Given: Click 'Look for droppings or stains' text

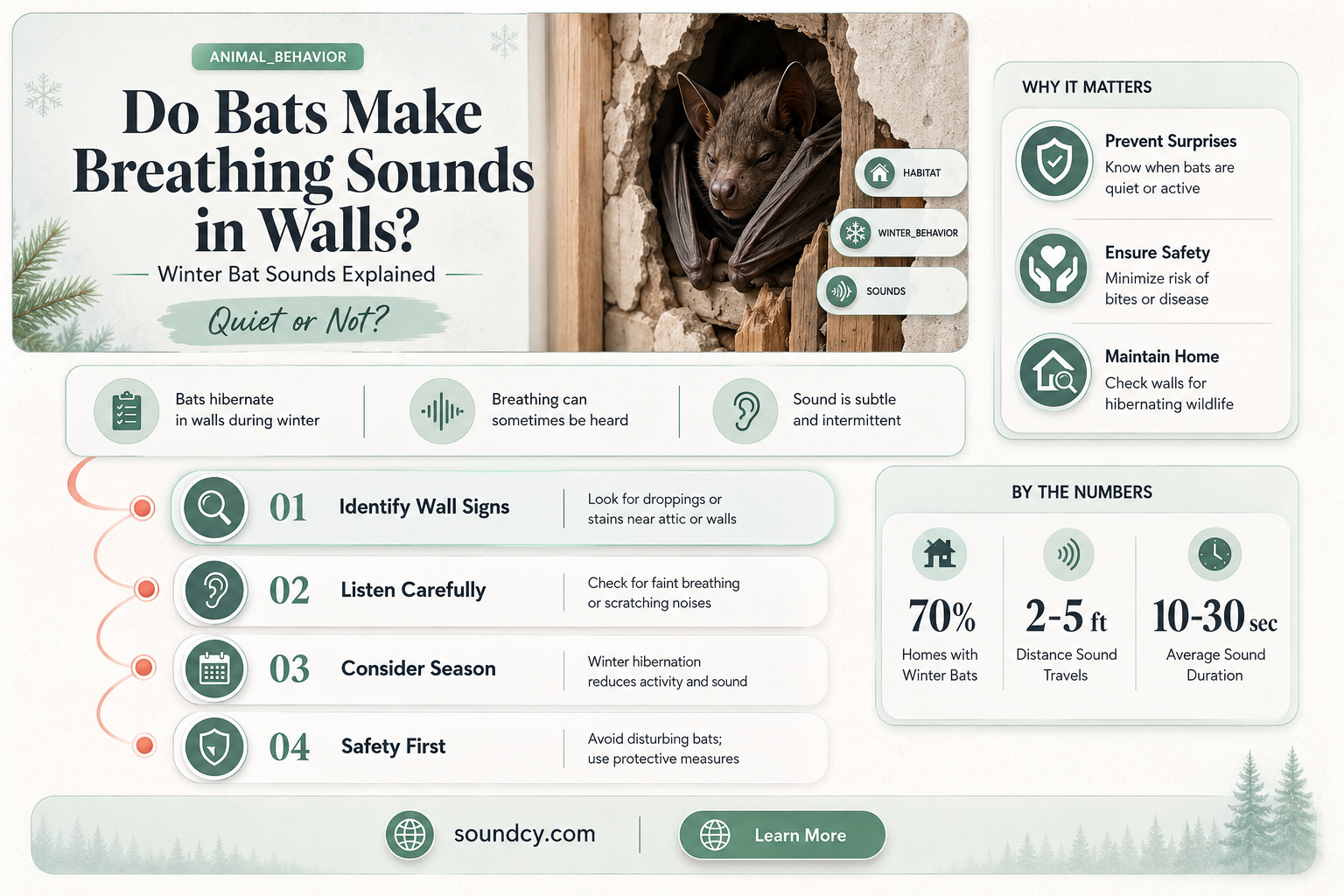Looking at the screenshot, I should tap(662, 508).
